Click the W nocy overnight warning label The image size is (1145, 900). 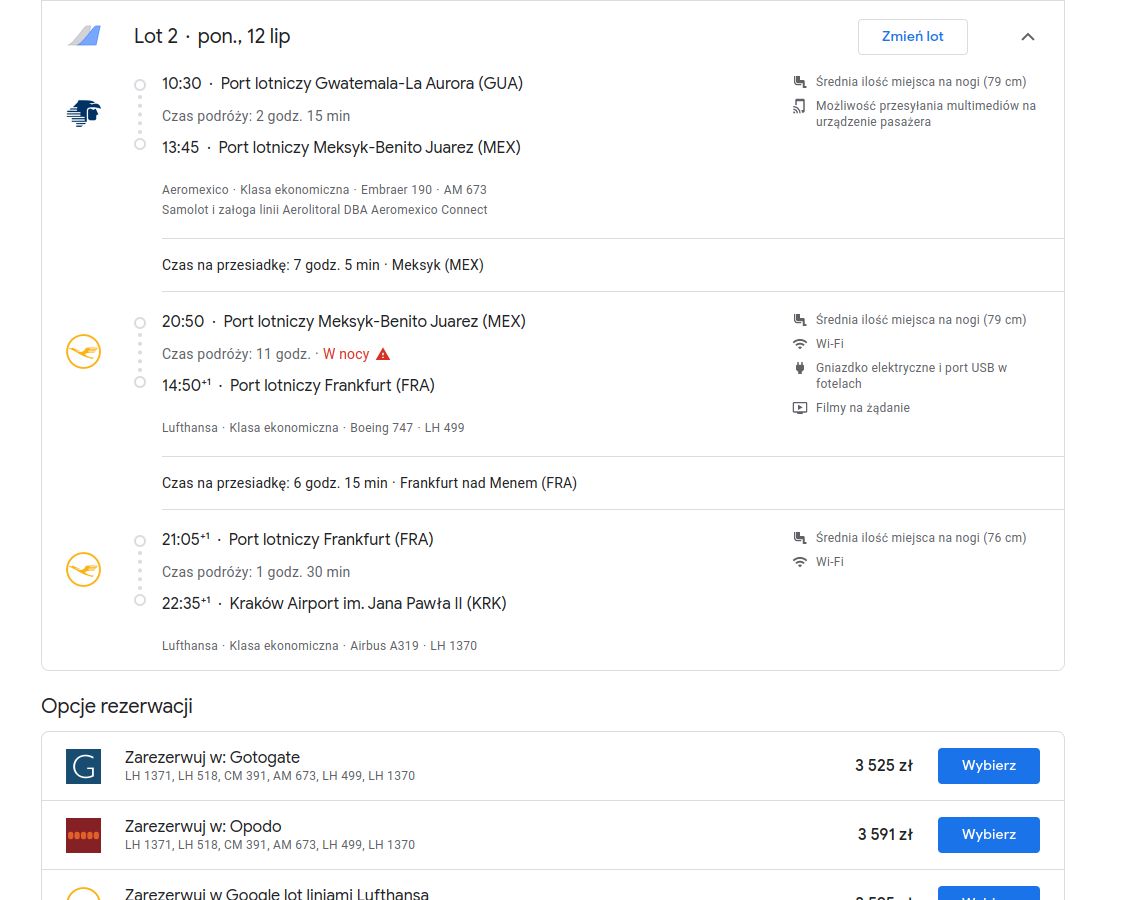(x=346, y=354)
